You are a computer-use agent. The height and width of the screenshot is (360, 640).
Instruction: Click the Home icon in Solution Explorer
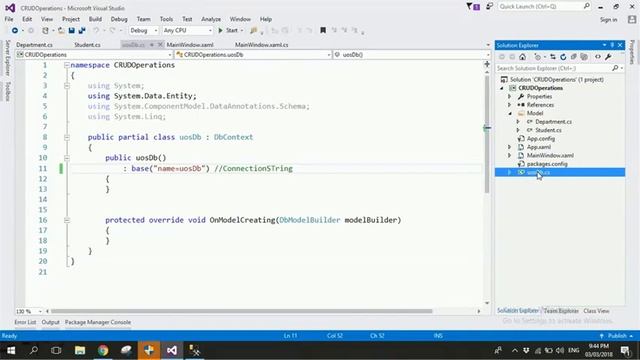pos(522,57)
